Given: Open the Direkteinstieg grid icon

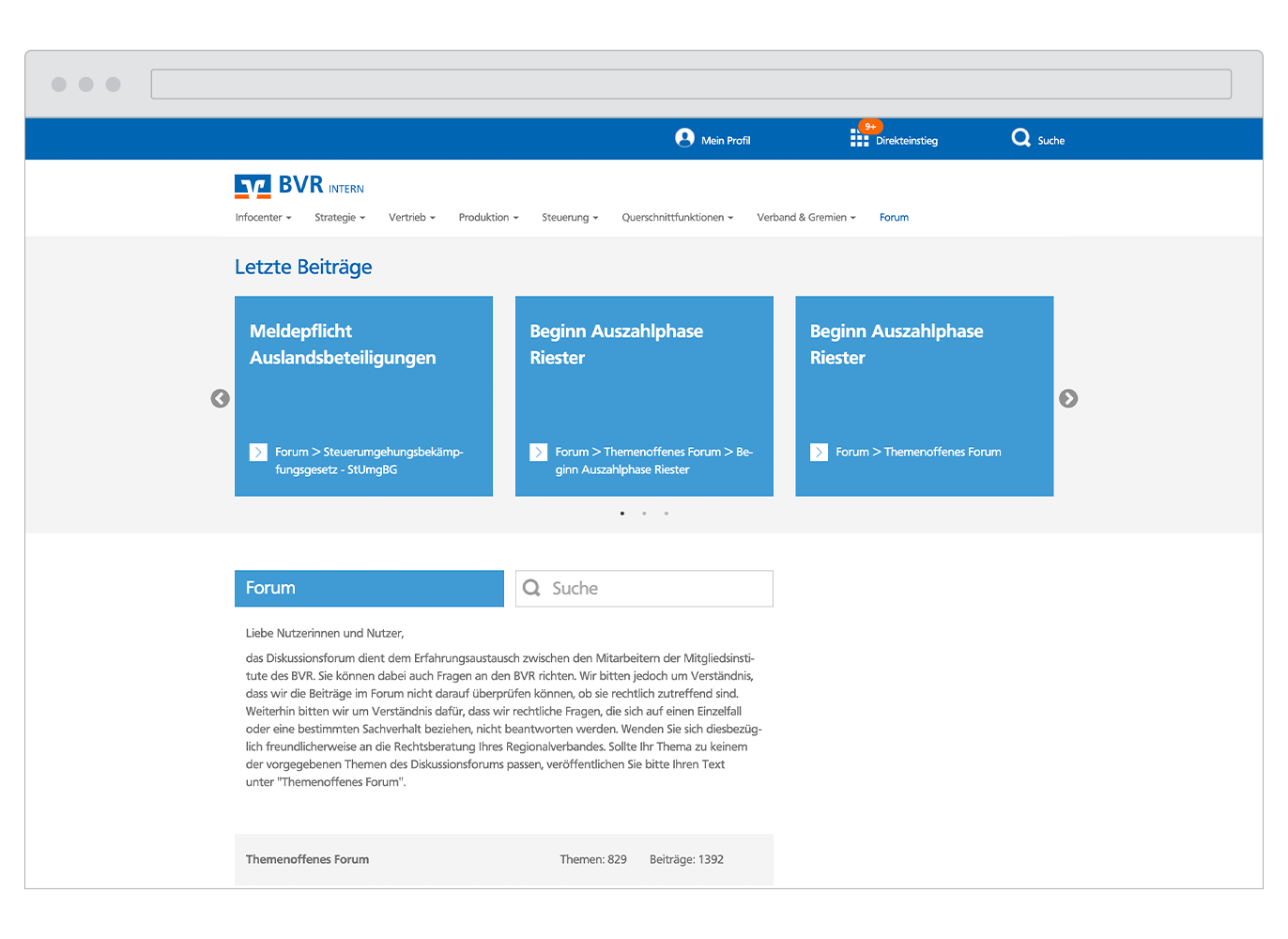Looking at the screenshot, I should click(x=859, y=139).
